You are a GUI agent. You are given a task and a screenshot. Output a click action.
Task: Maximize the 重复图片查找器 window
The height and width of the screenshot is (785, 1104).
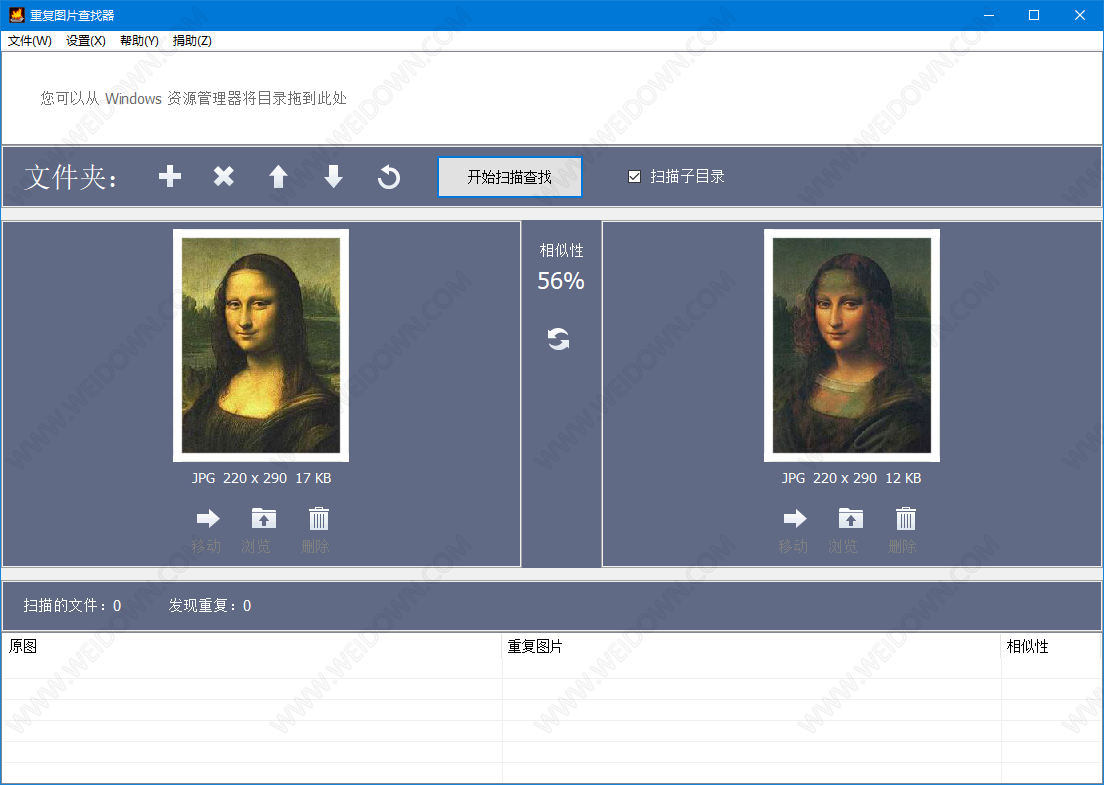coord(1034,15)
